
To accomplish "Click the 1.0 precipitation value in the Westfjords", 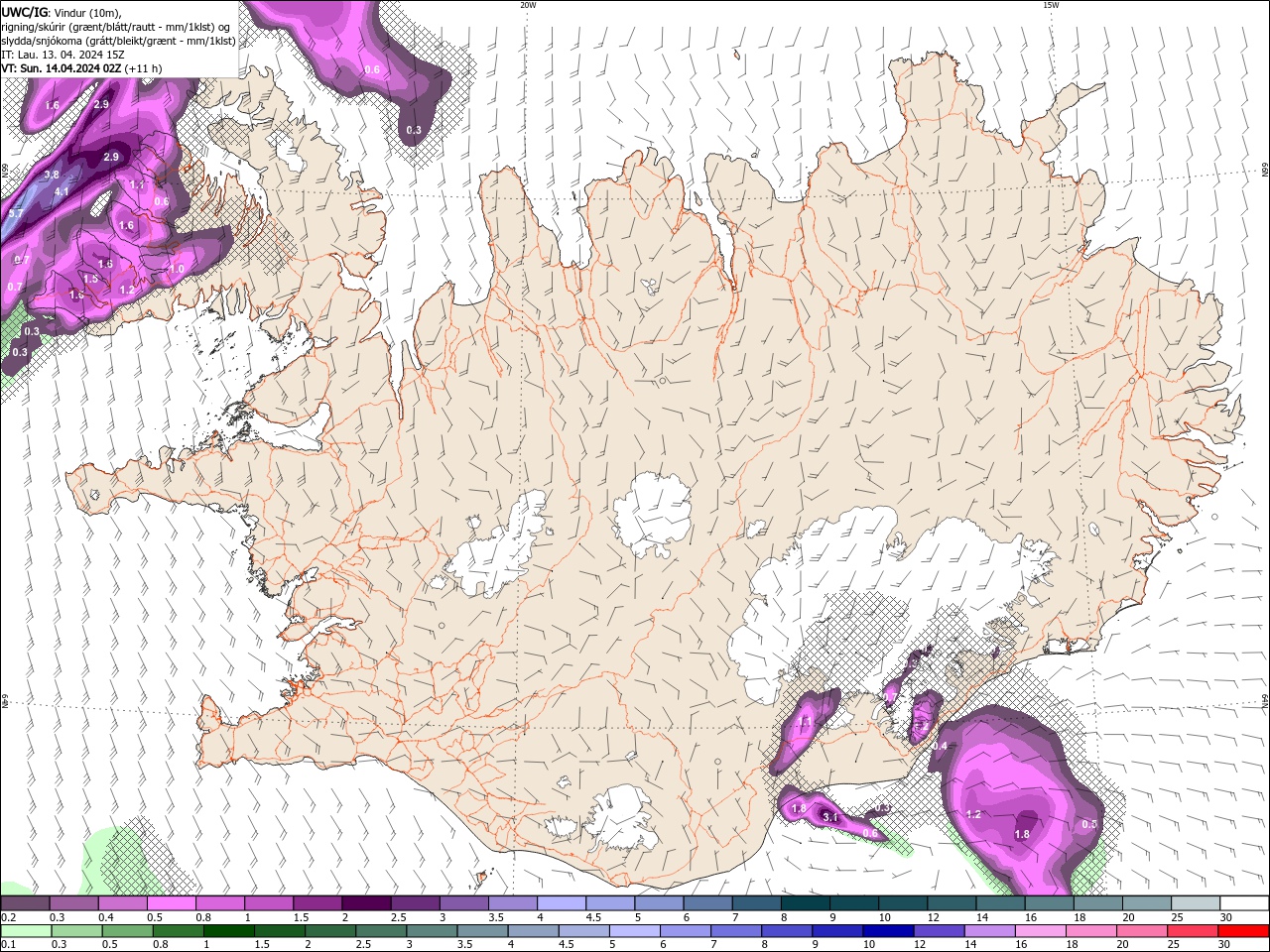I will [x=177, y=269].
